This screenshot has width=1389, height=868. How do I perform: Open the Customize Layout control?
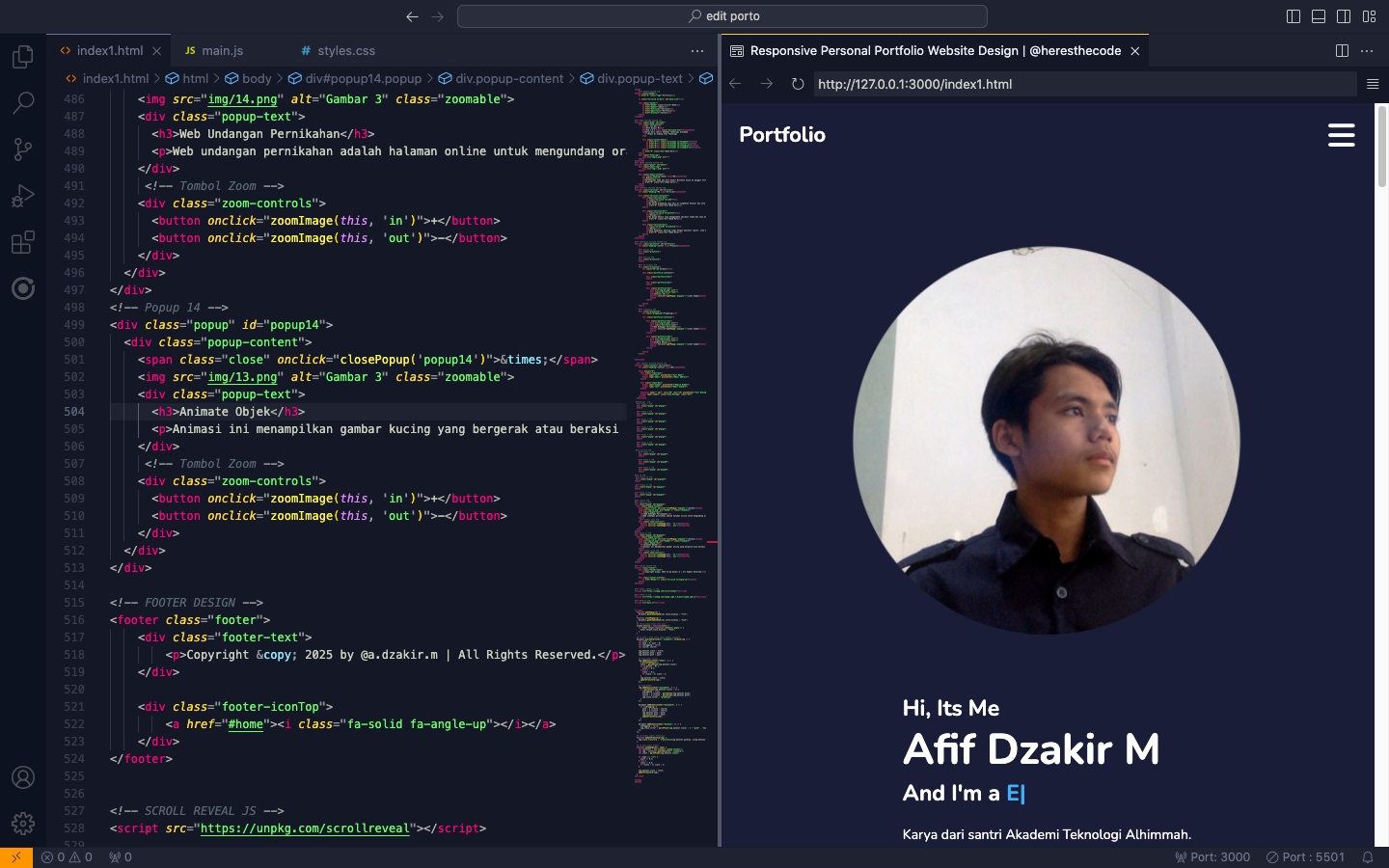click(x=1369, y=16)
